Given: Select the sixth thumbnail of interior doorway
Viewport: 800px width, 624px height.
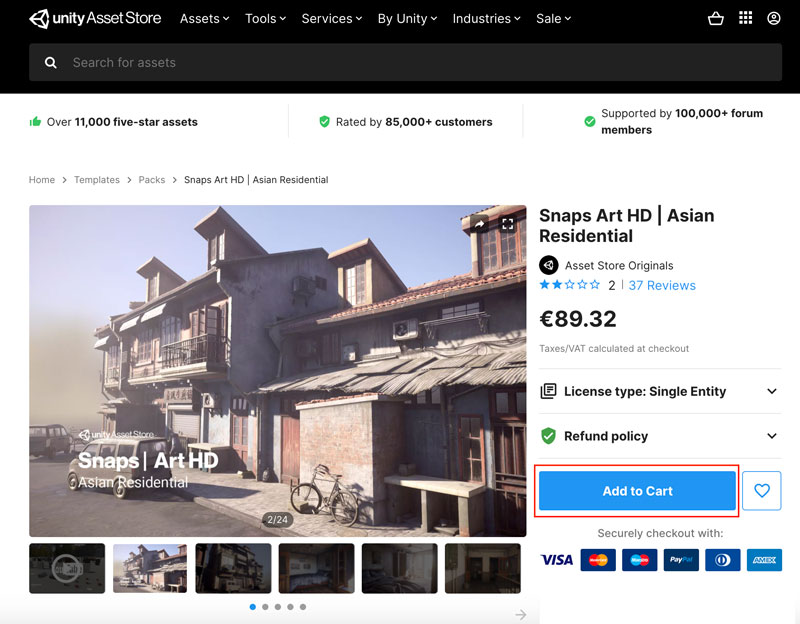Looking at the screenshot, I should [x=483, y=568].
